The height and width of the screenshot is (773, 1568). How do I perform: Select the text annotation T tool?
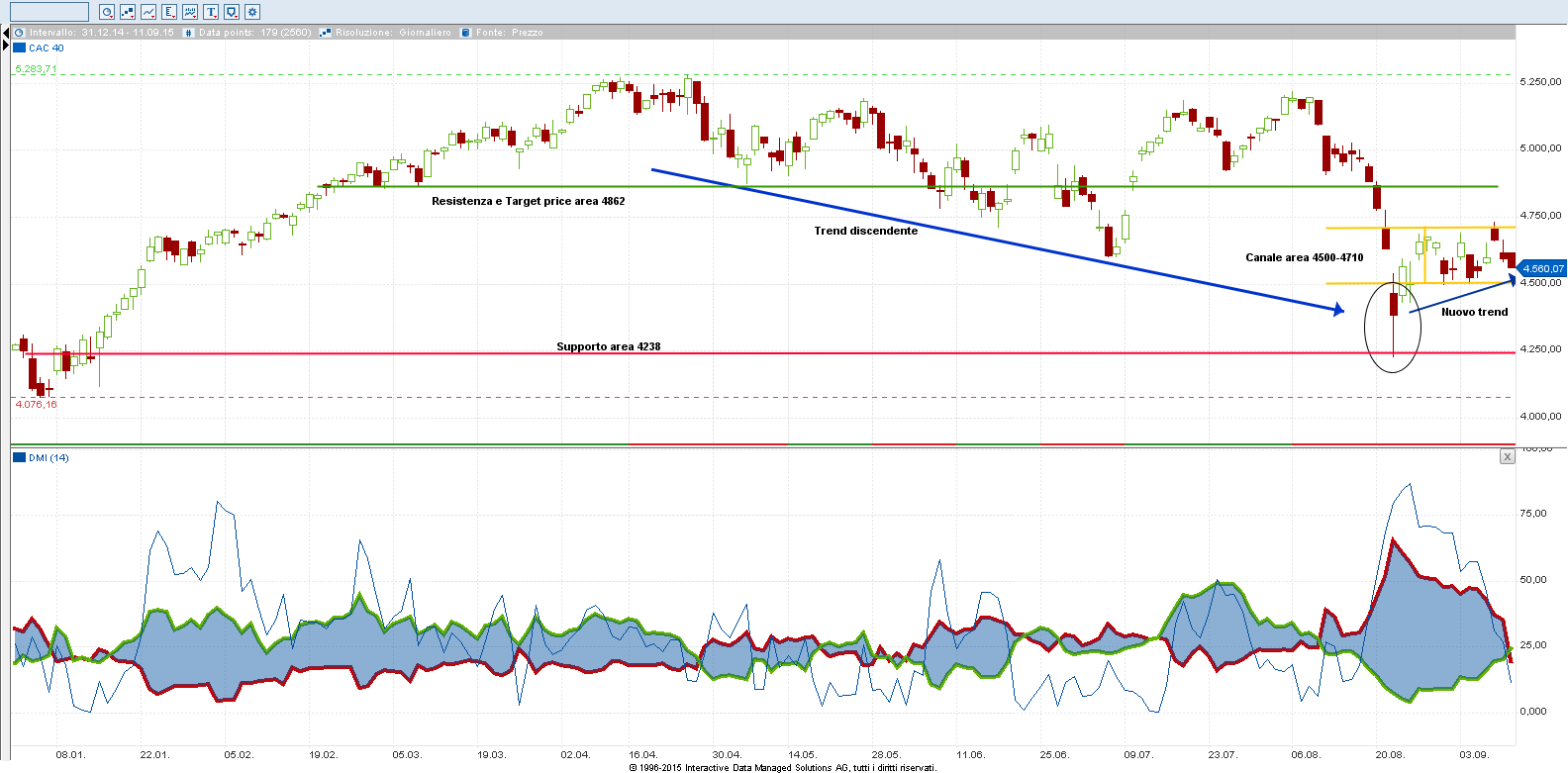pyautogui.click(x=211, y=12)
